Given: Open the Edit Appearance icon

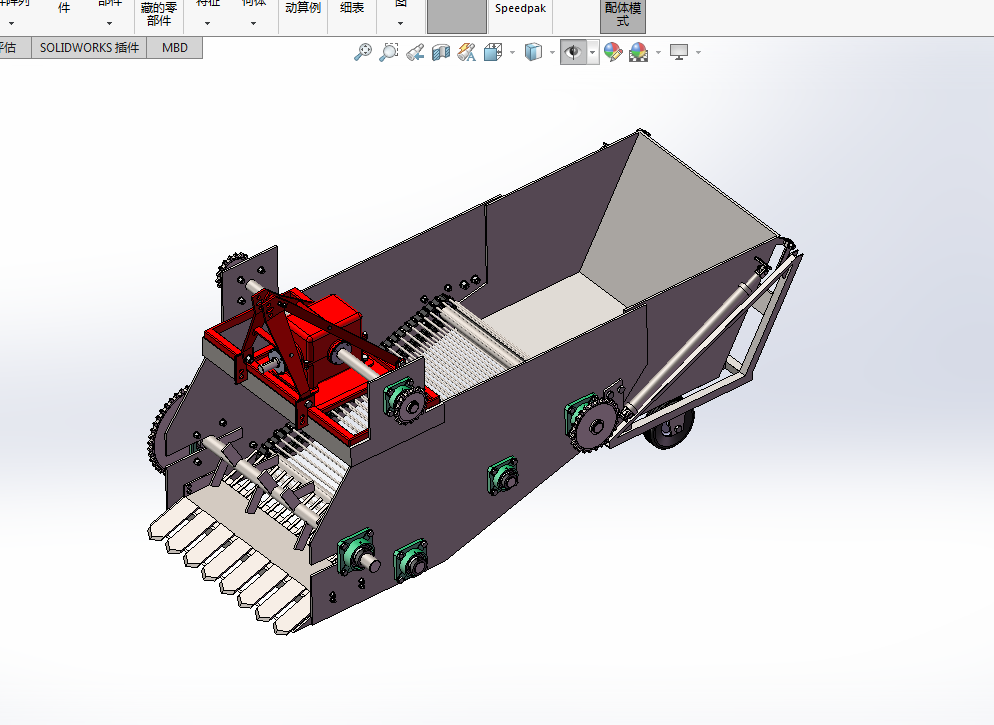Looking at the screenshot, I should pyautogui.click(x=613, y=52).
